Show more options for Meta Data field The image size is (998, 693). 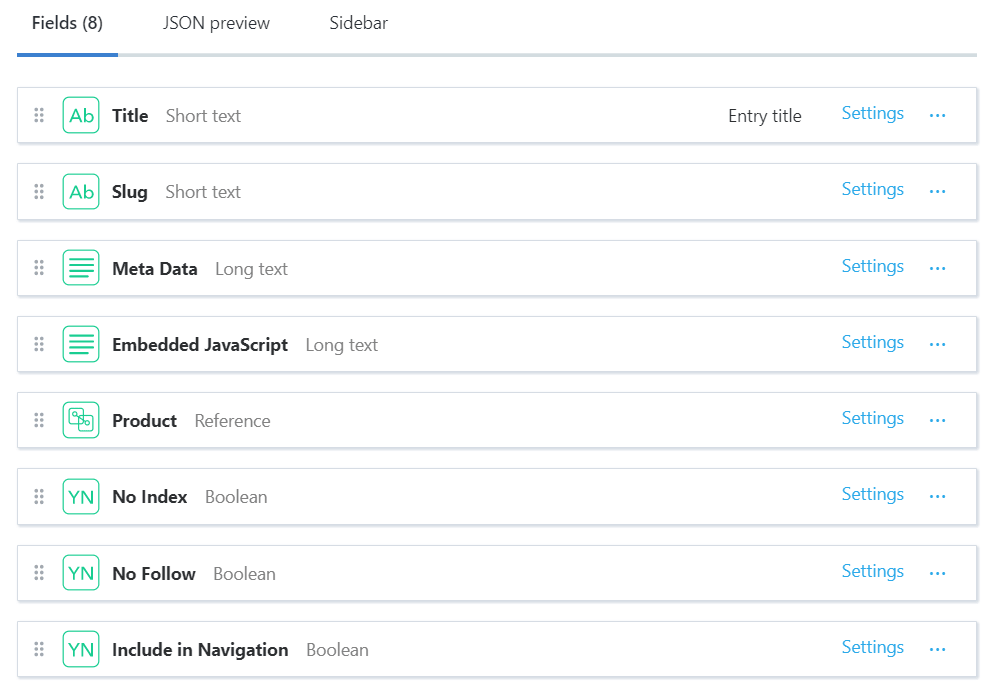[937, 269]
